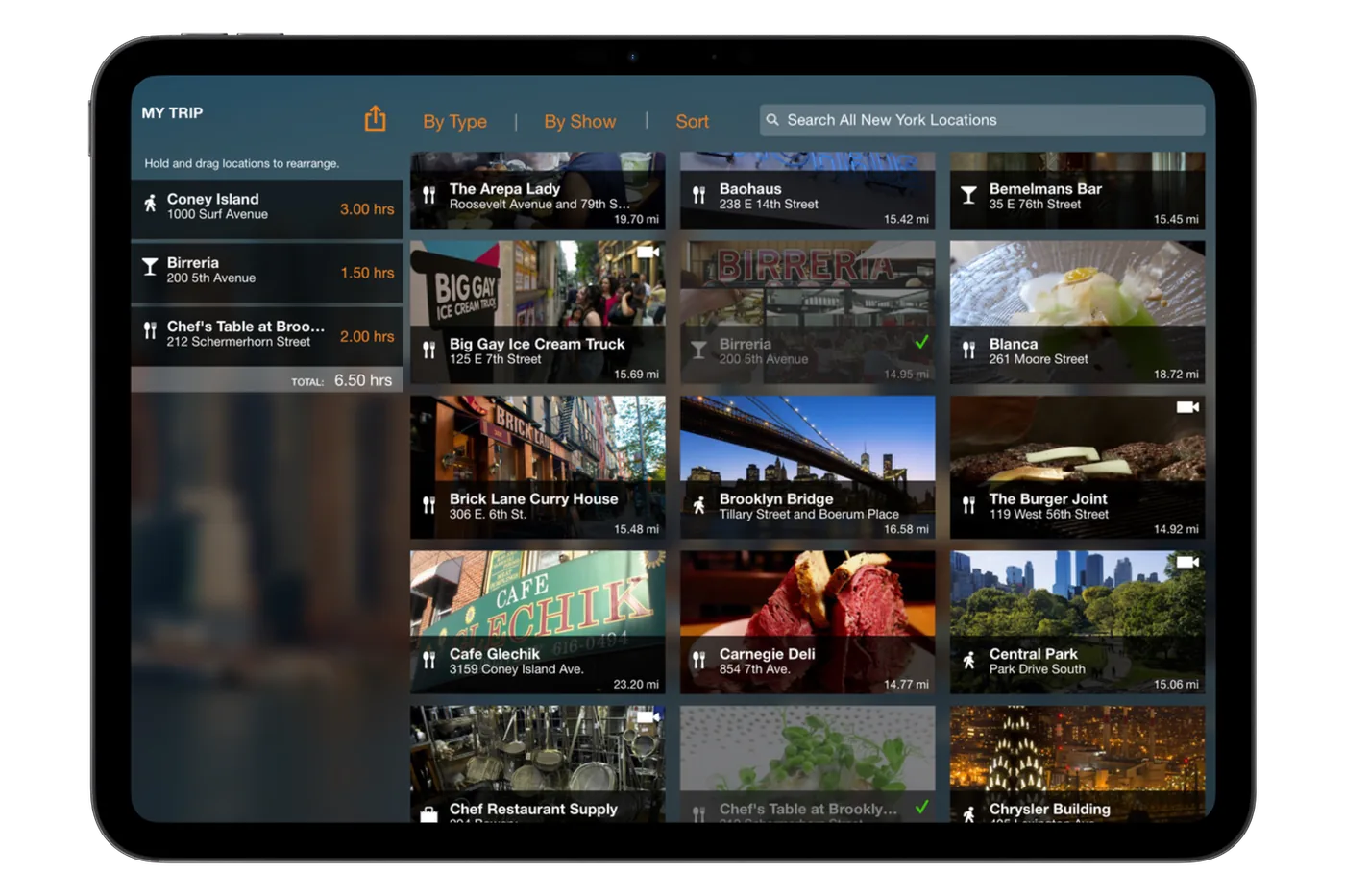Open the Baohaus card
The image size is (1345, 896).
point(807,190)
